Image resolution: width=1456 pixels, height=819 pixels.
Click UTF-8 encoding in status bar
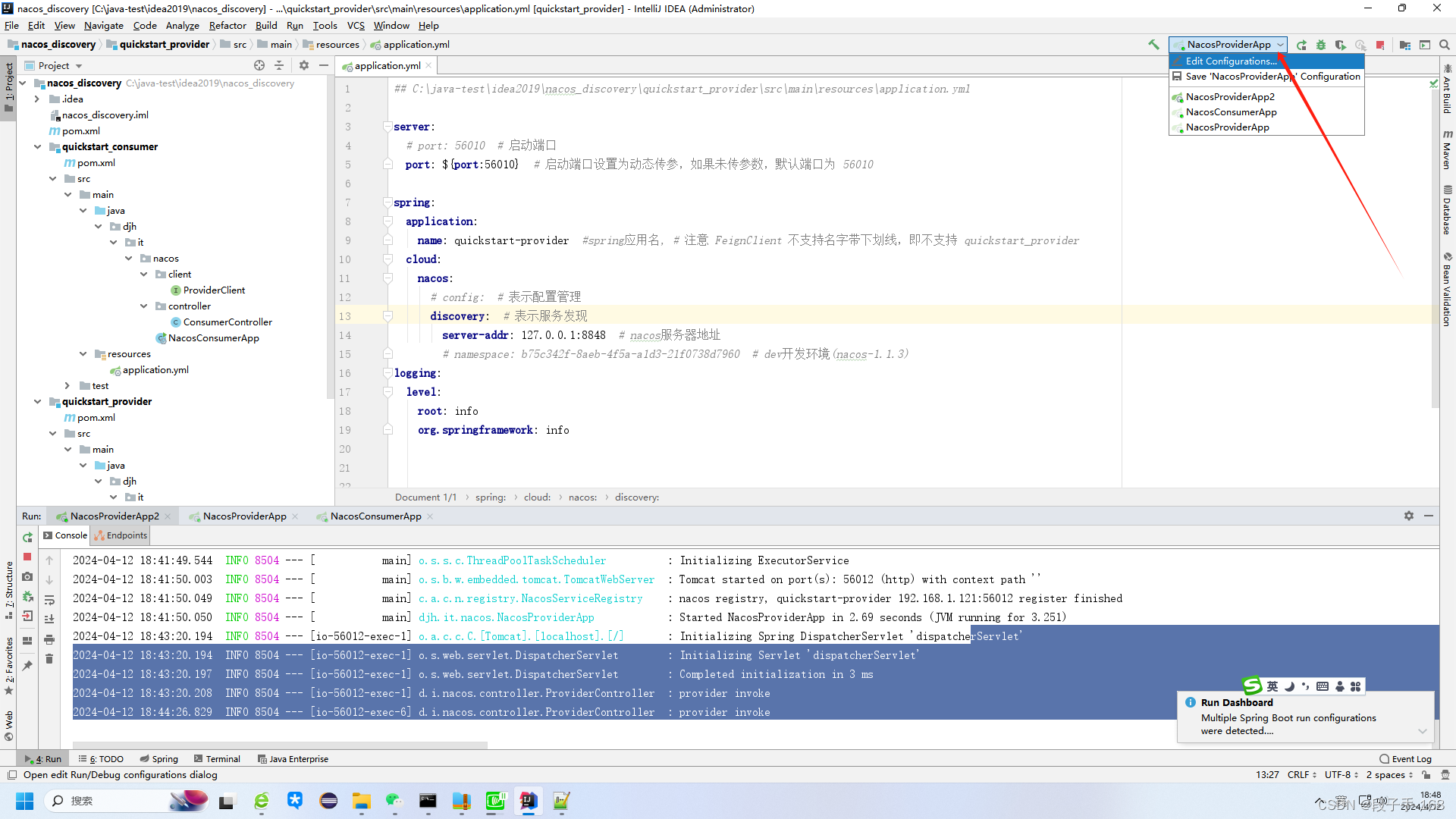pyautogui.click(x=1341, y=775)
